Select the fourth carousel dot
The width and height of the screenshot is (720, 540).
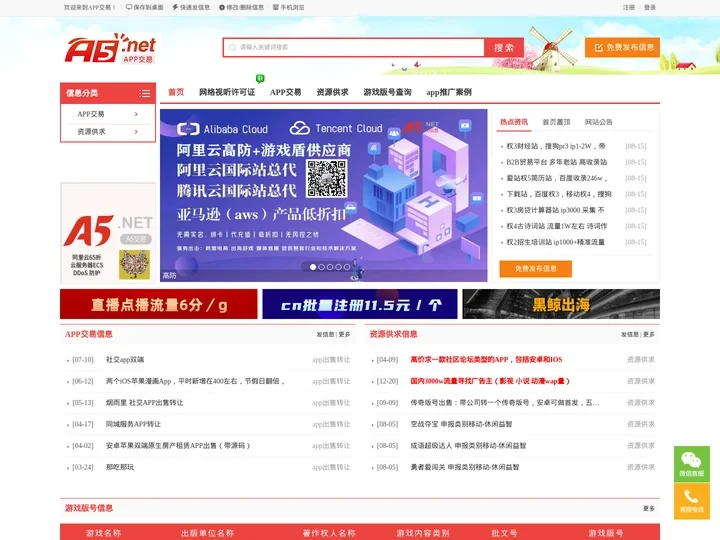[x=338, y=267]
